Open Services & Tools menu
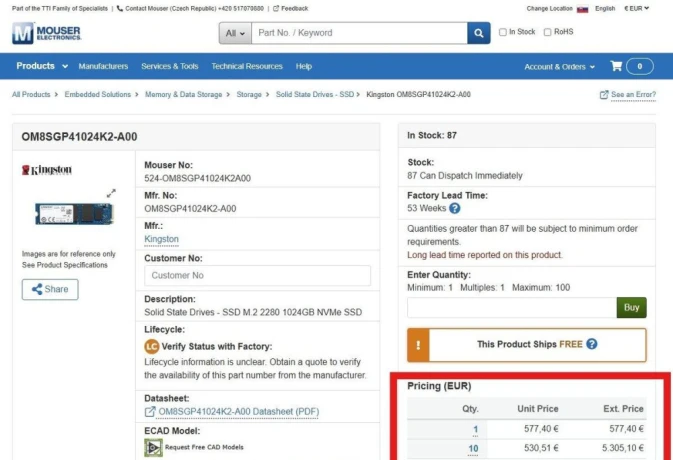Image resolution: width=673 pixels, height=460 pixels. tap(170, 66)
